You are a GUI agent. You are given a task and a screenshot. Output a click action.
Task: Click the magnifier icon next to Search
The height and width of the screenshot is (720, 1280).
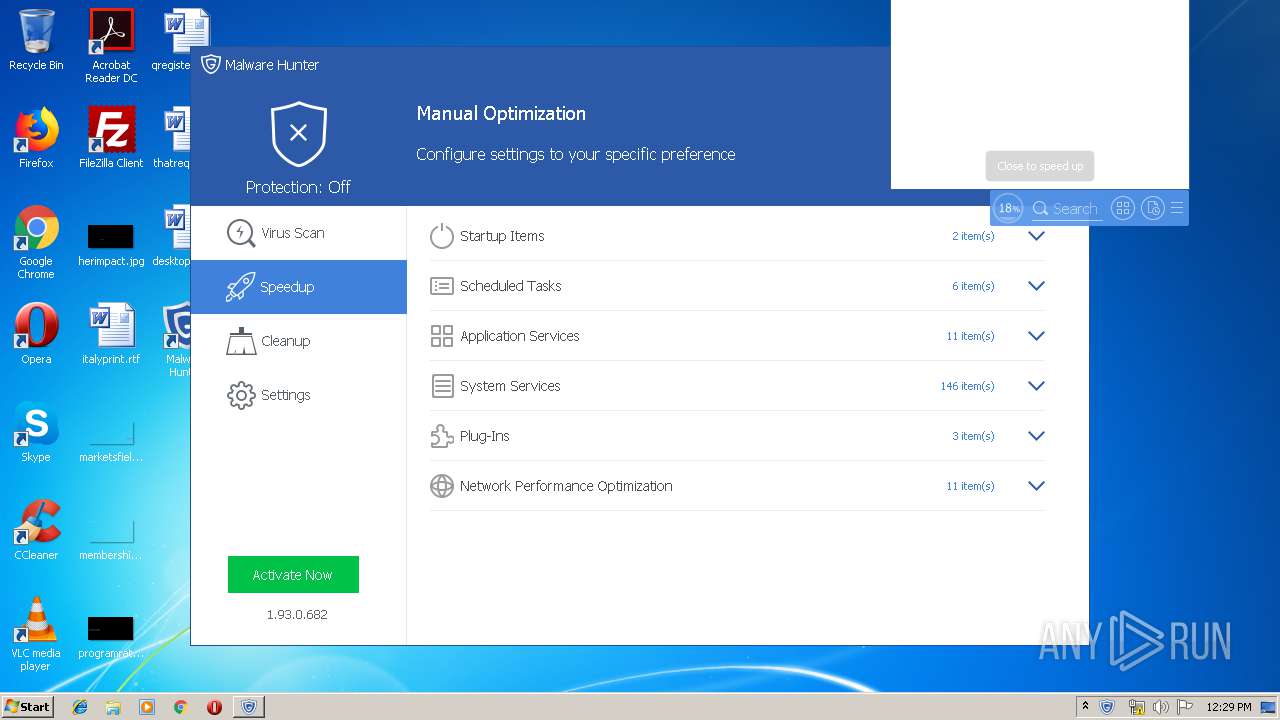tap(1040, 208)
